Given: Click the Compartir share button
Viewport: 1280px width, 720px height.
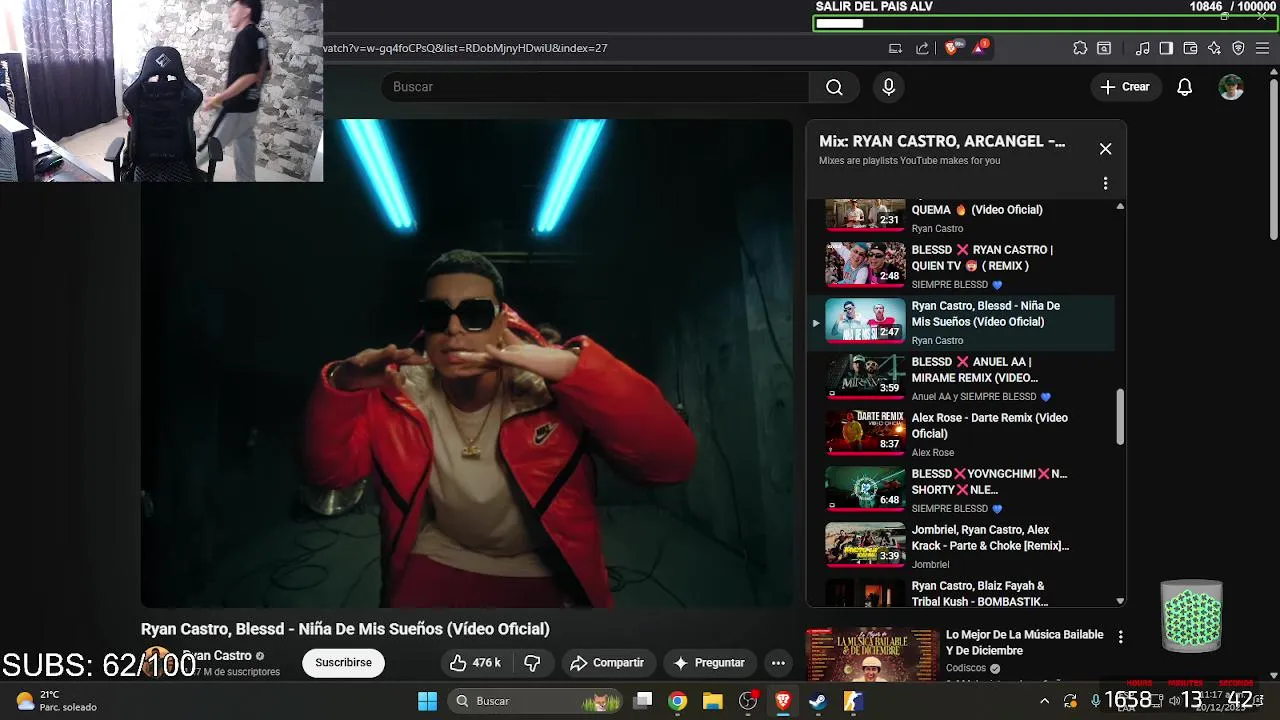Looking at the screenshot, I should [607, 663].
